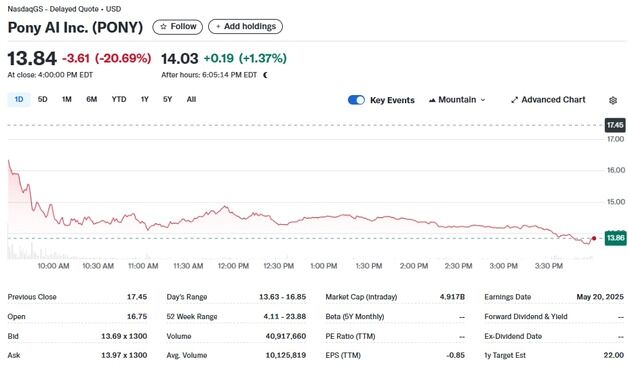Switch to the 5Y chart range
Screen dimensions: 628x366
click(x=167, y=99)
